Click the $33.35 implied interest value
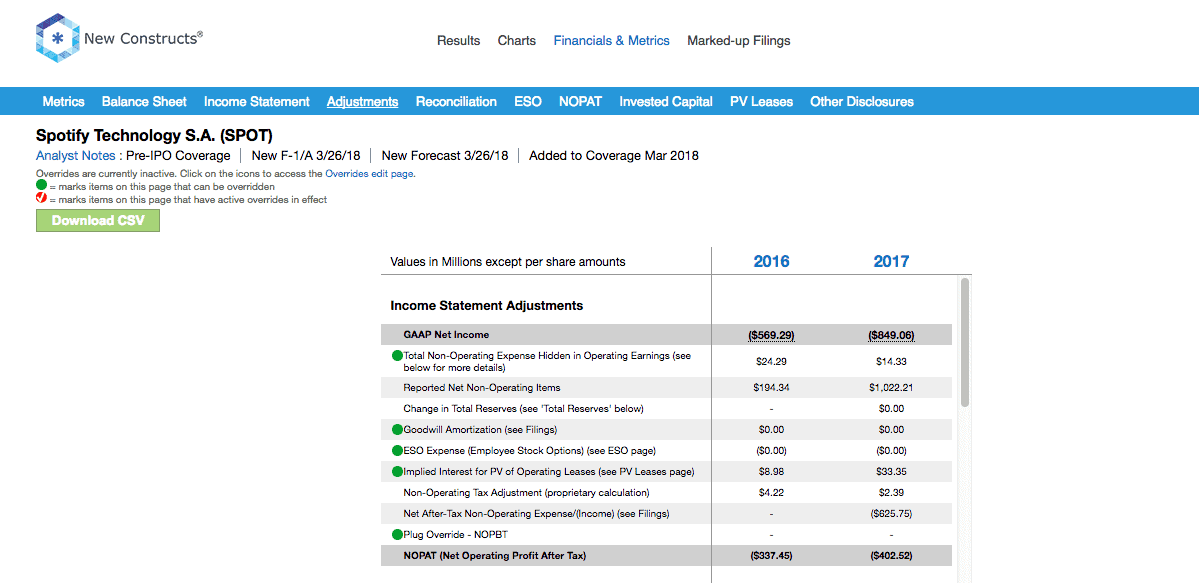Image resolution: width=1199 pixels, height=583 pixels. (x=892, y=472)
